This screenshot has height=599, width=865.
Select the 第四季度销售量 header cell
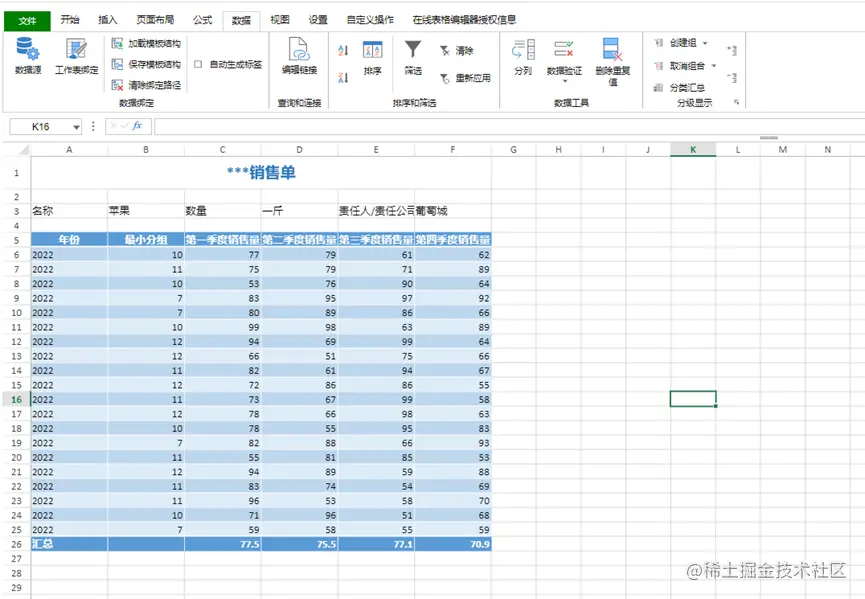tap(453, 239)
